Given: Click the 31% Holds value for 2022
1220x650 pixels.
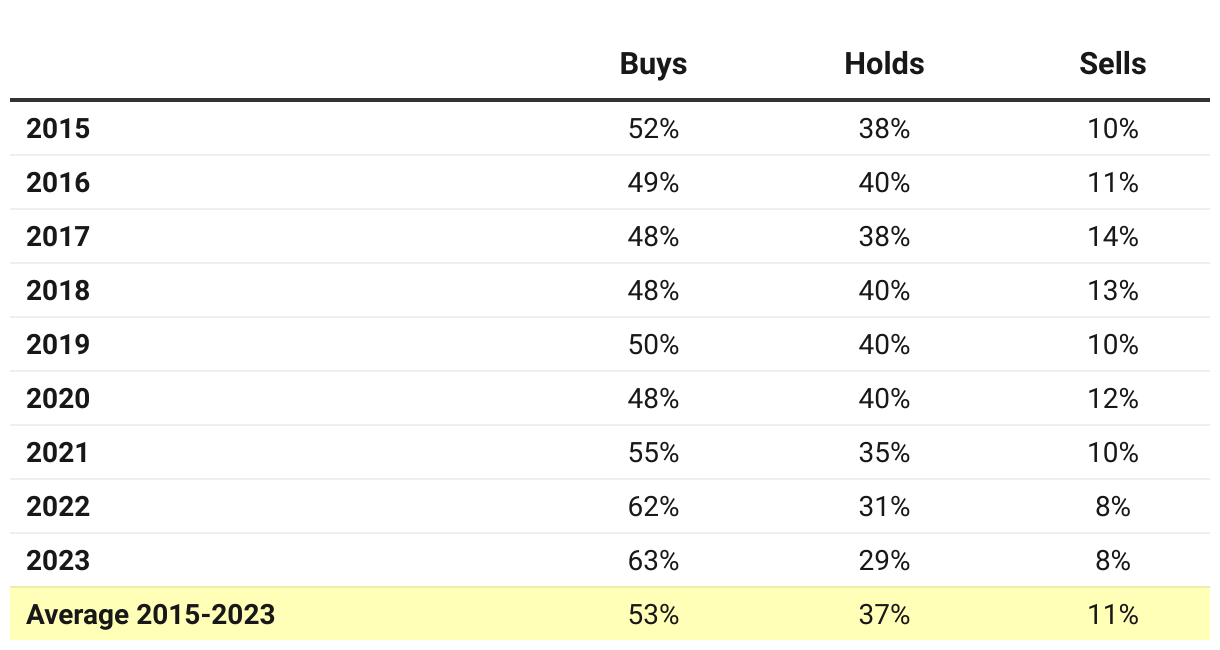Looking at the screenshot, I should coord(884,507).
